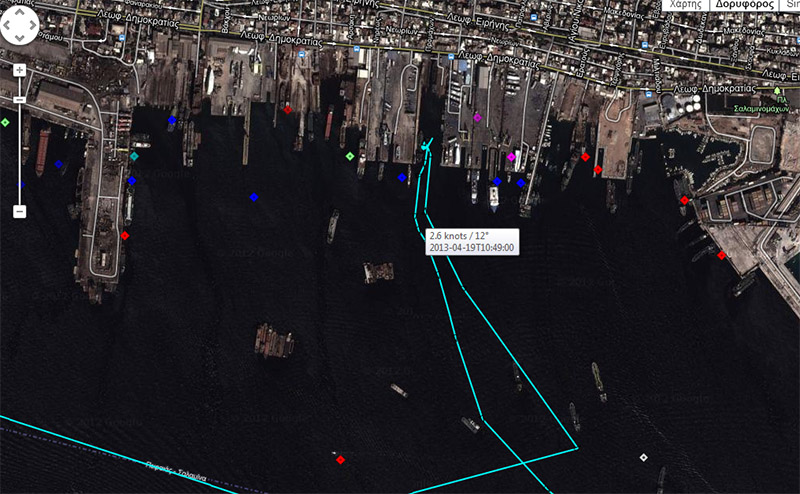Viewport: 800px width, 494px height.
Task: Click the 2.6 knots / 12° info tooltip
Action: [x=471, y=241]
